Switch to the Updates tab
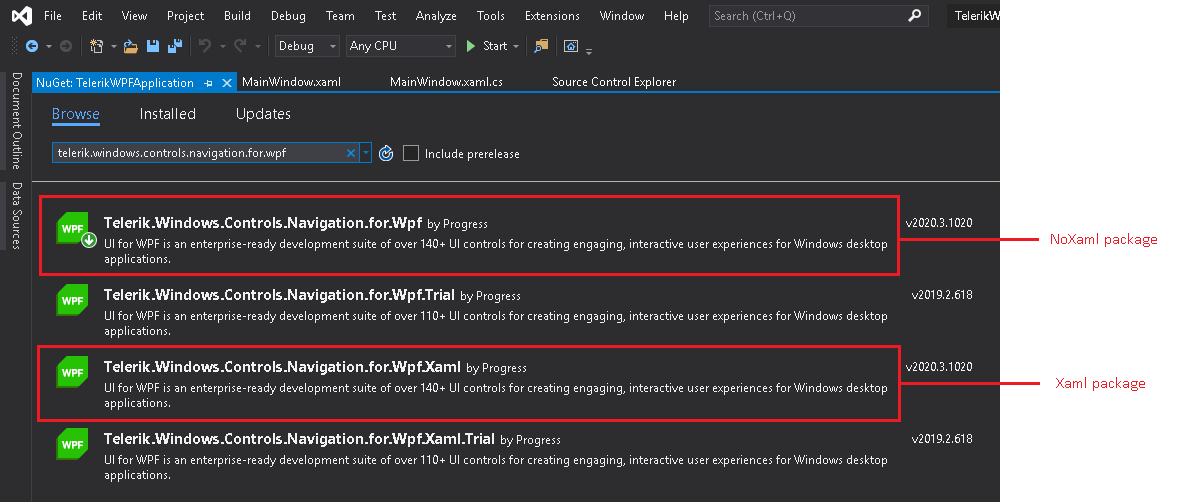 [x=263, y=114]
